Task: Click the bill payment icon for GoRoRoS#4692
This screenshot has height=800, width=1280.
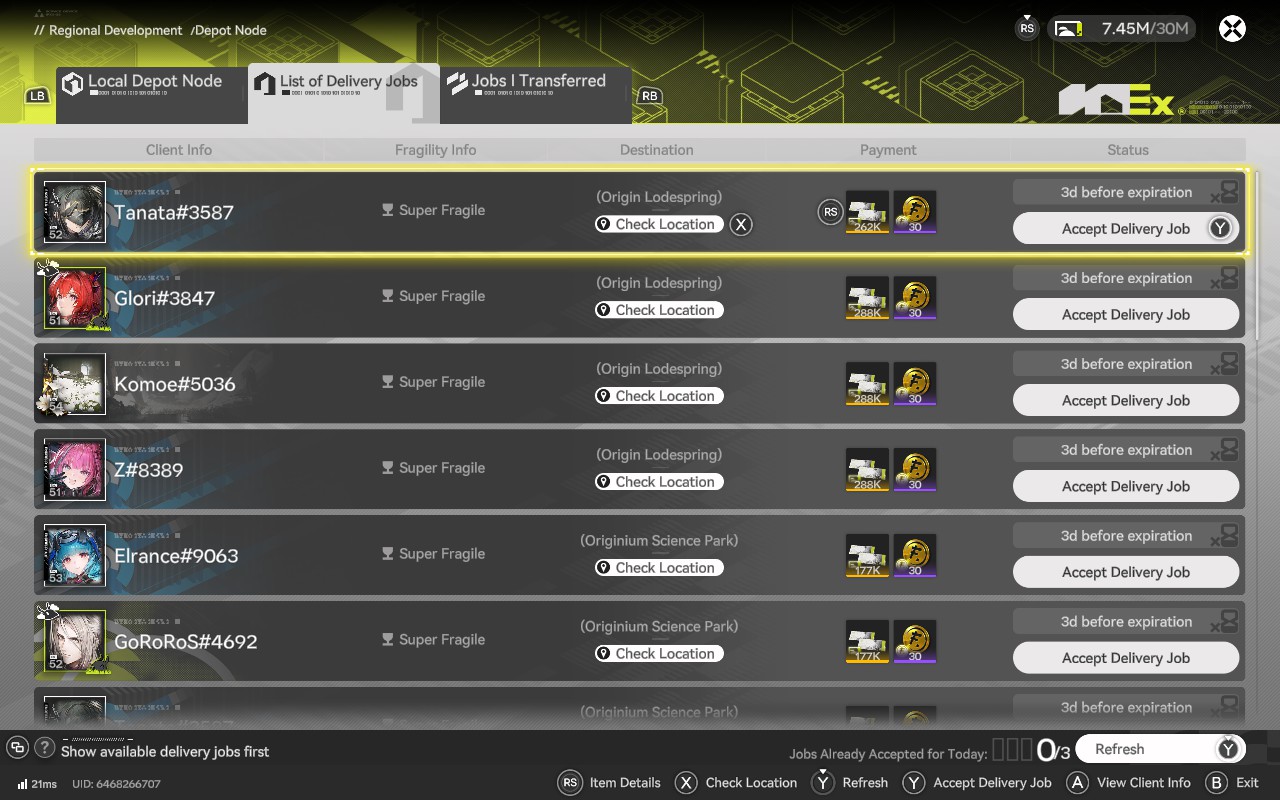Action: pyautogui.click(x=867, y=642)
